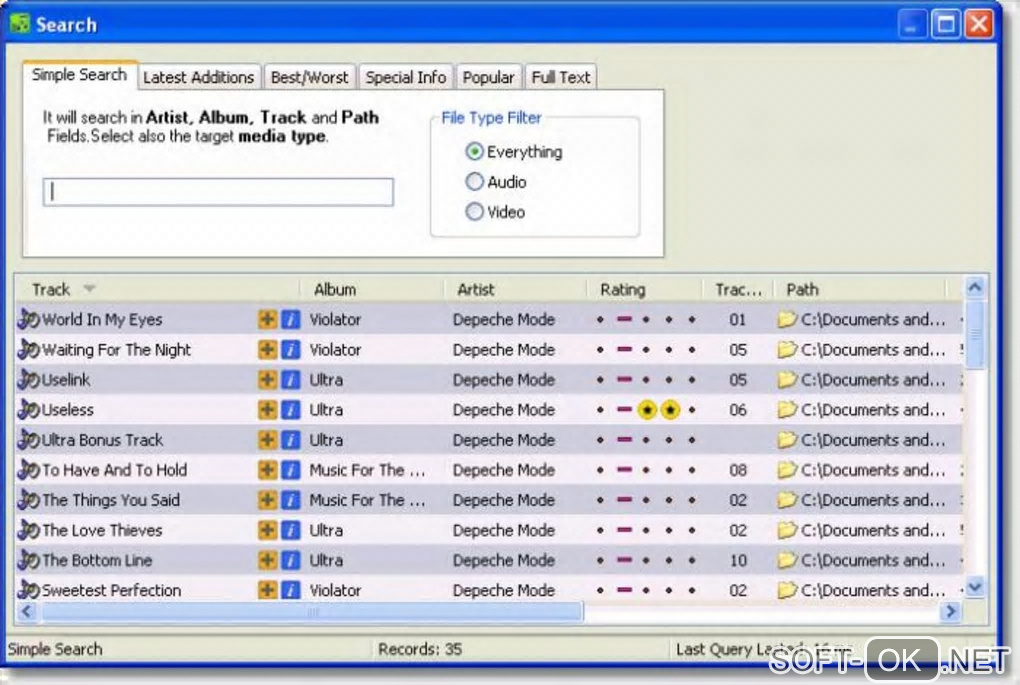
Task: Click the music note icon of World In My Eyes
Action: 29,319
